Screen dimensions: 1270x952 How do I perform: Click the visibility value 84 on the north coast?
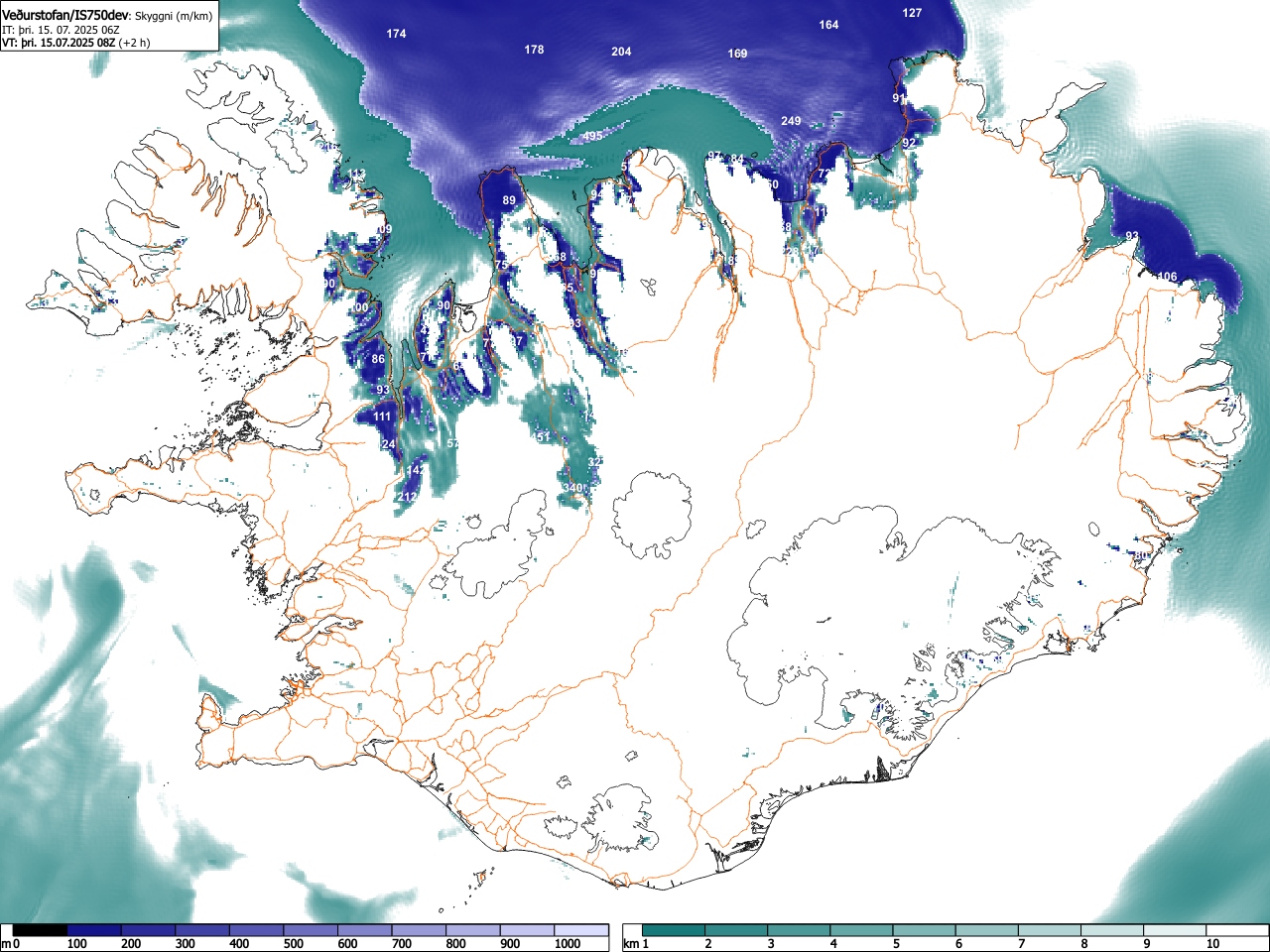click(737, 159)
